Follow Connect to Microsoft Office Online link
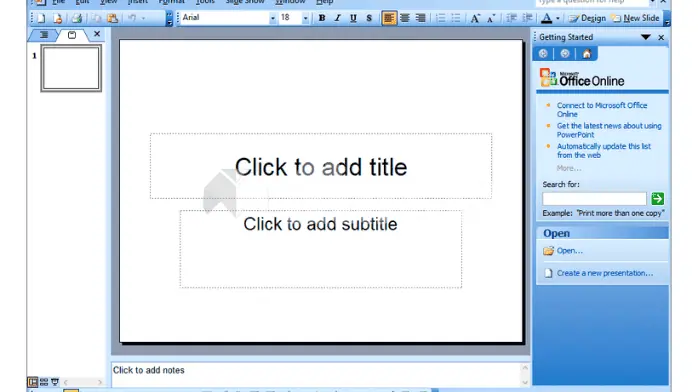This screenshot has height=392, width=698. 602,109
